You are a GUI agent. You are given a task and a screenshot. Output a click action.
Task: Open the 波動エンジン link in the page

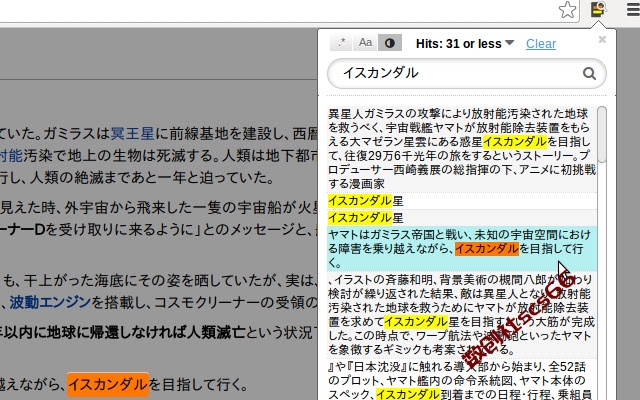pos(50,302)
